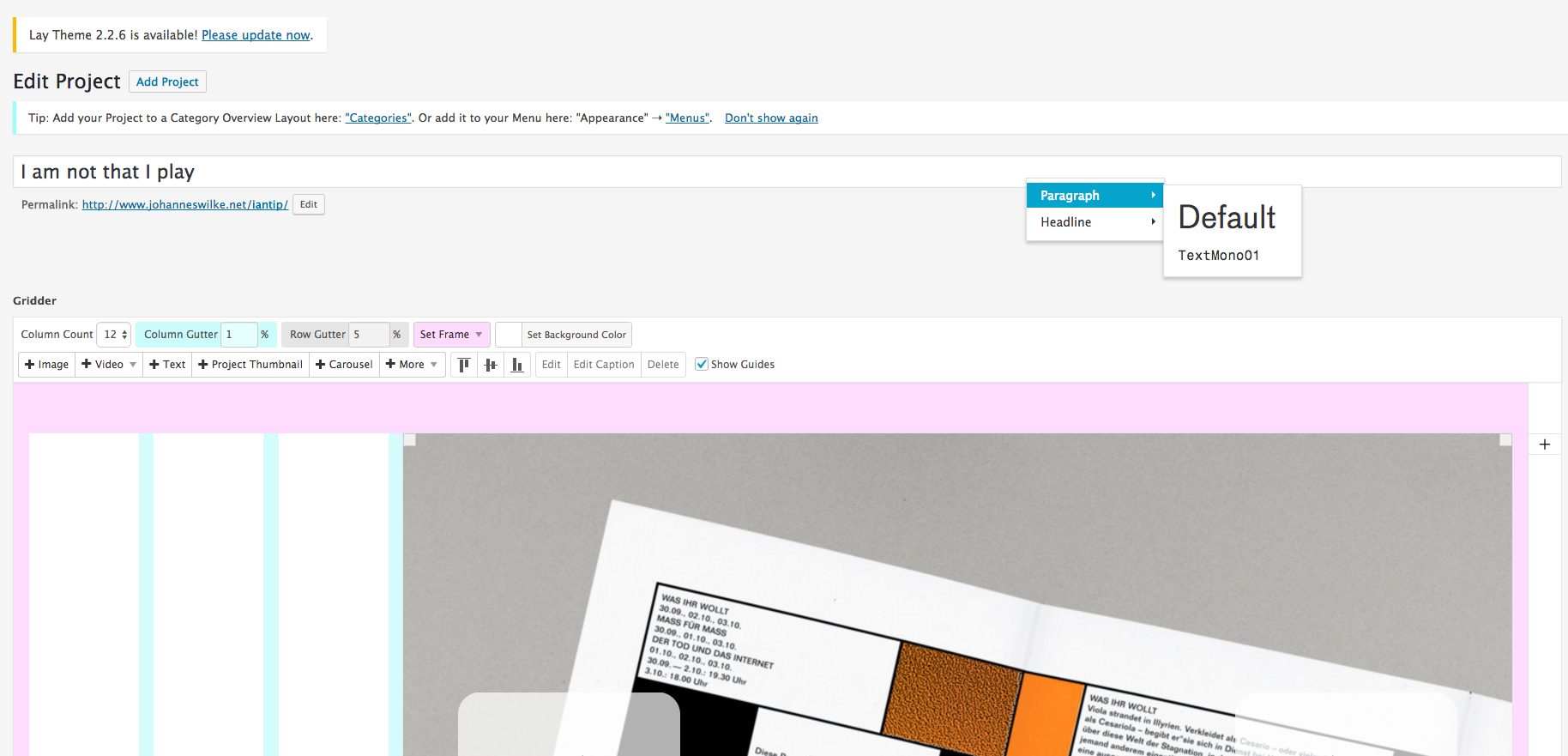Choose the Default paragraph style
This screenshot has width=1568, height=756.
click(1227, 218)
